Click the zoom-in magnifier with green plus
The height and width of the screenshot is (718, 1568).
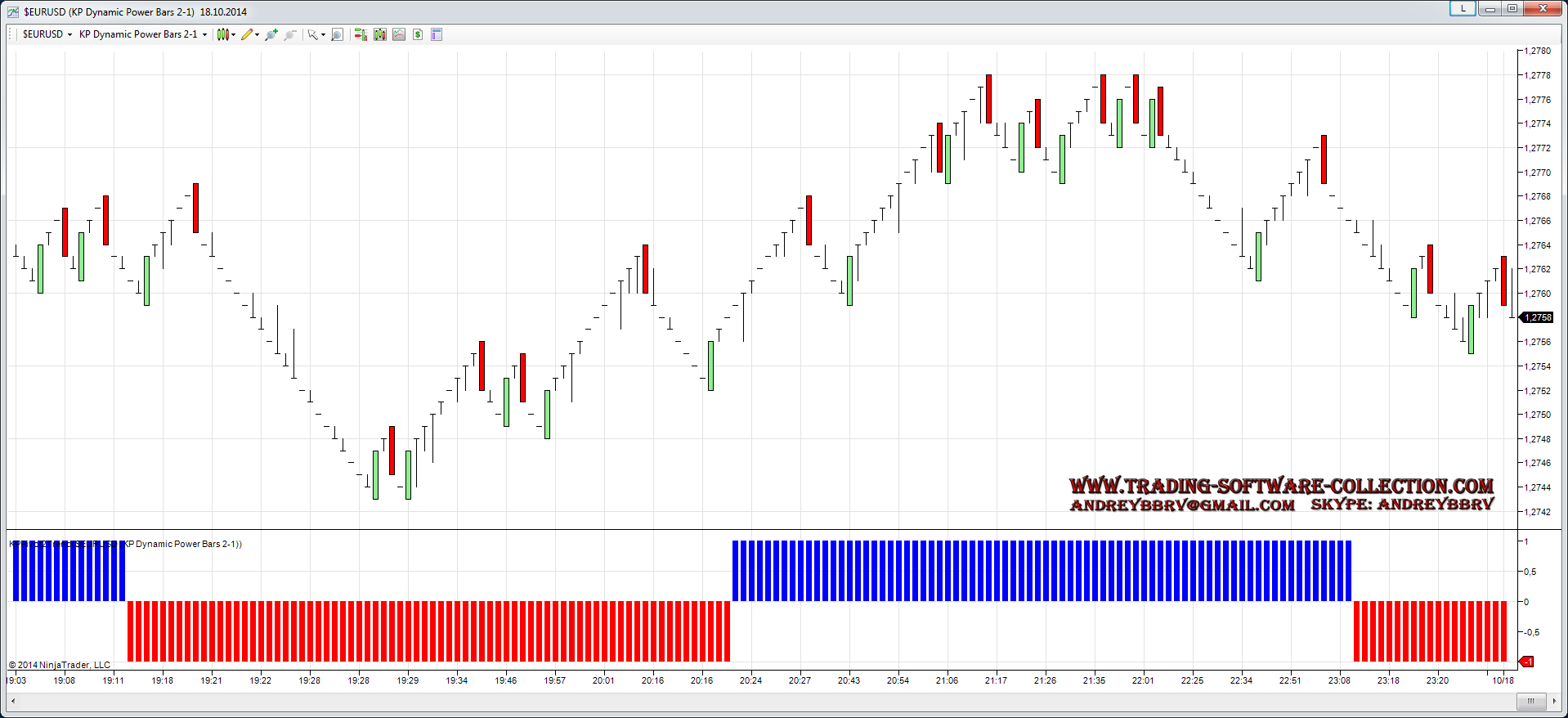click(271, 34)
